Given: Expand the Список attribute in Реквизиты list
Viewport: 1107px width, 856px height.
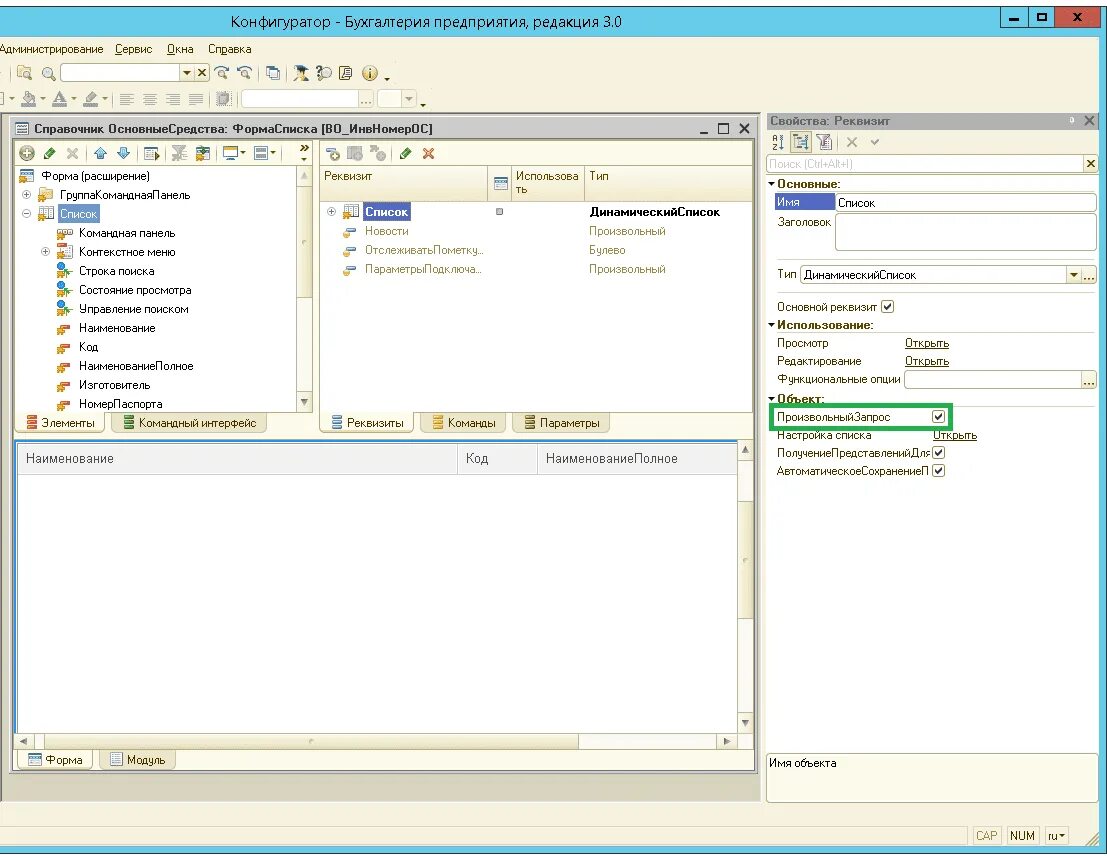Looking at the screenshot, I should point(331,211).
